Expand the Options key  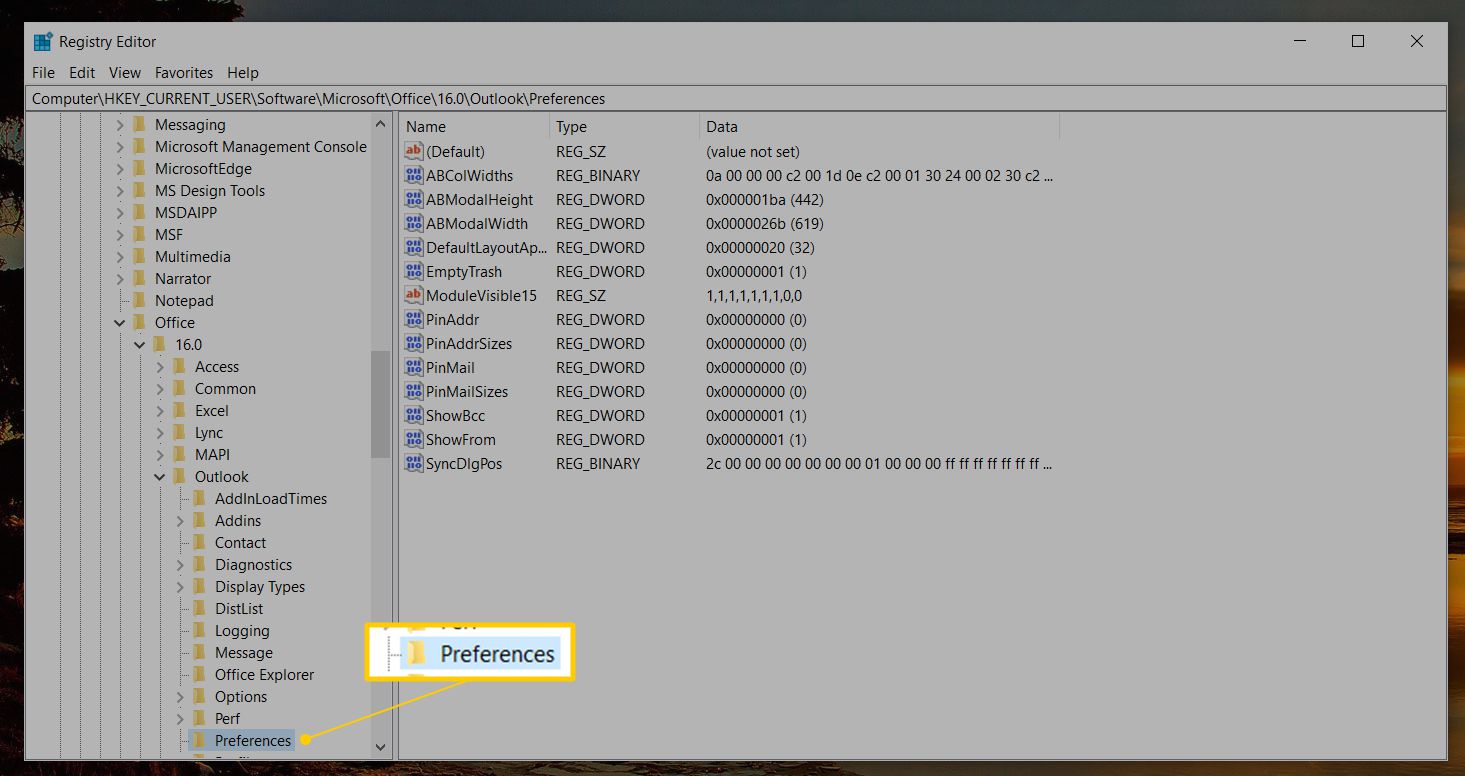[180, 696]
